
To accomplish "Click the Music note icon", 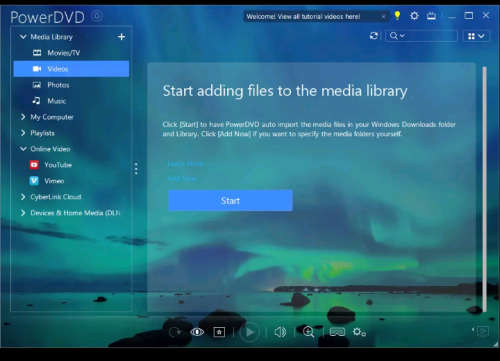I will (x=36, y=100).
